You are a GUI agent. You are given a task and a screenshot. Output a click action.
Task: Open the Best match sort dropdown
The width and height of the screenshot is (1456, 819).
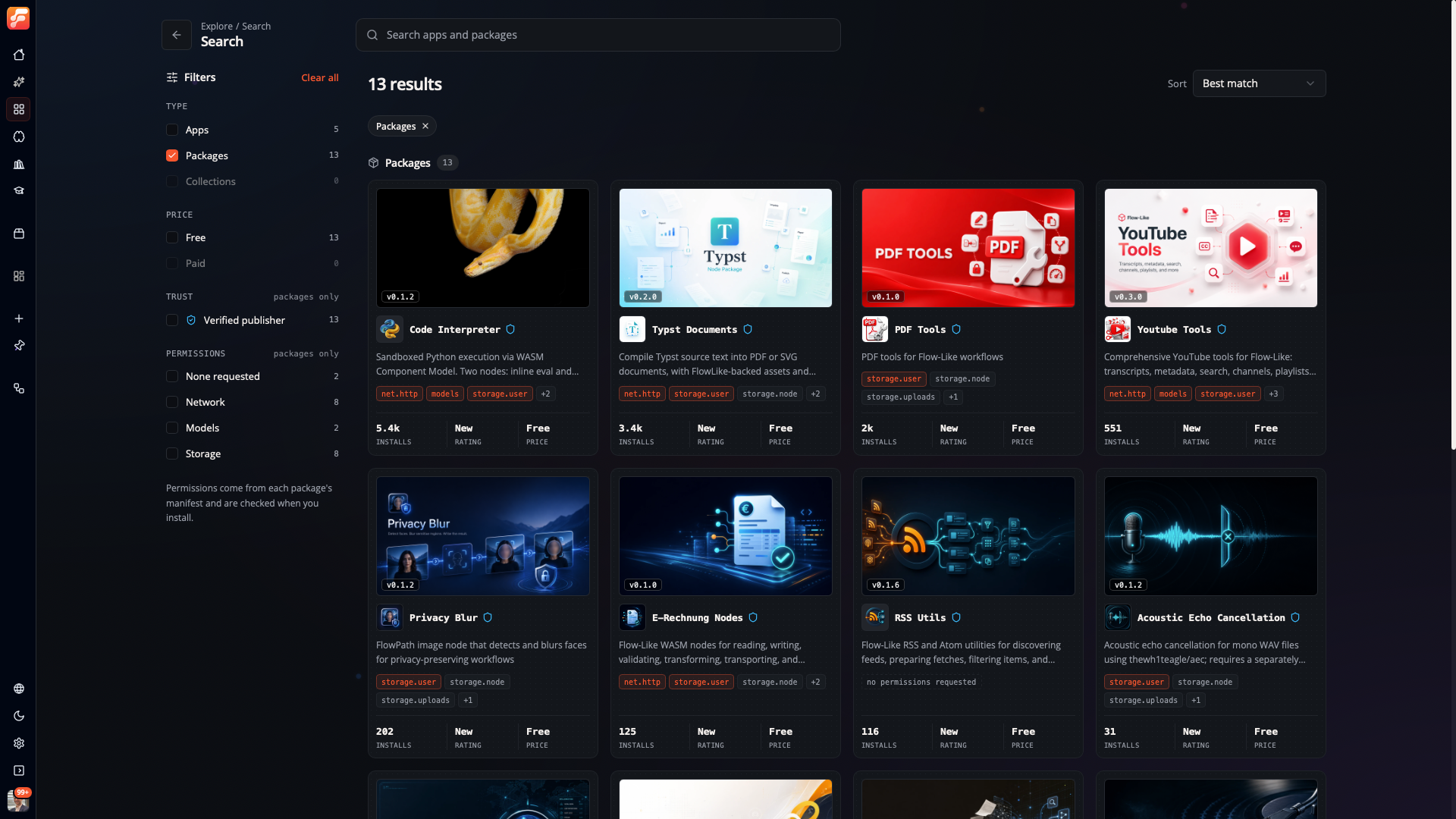[1259, 83]
